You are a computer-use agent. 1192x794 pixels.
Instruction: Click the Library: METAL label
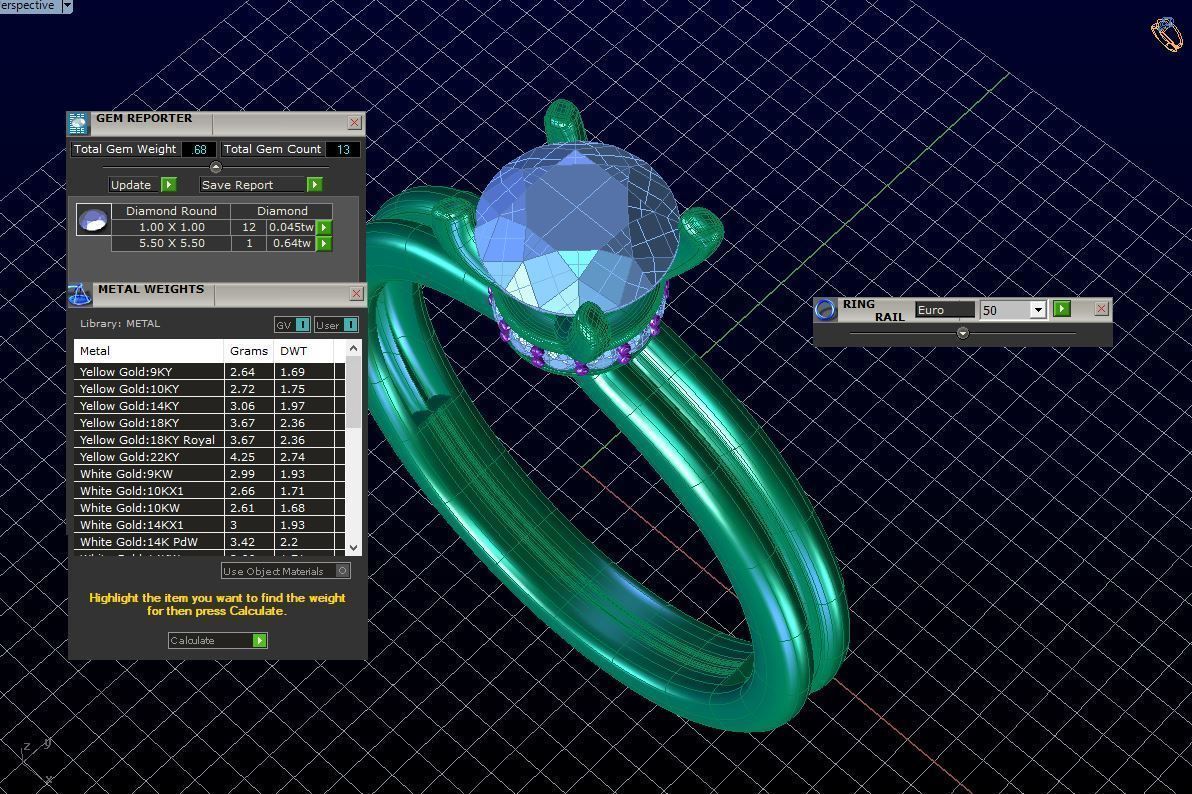click(x=120, y=323)
